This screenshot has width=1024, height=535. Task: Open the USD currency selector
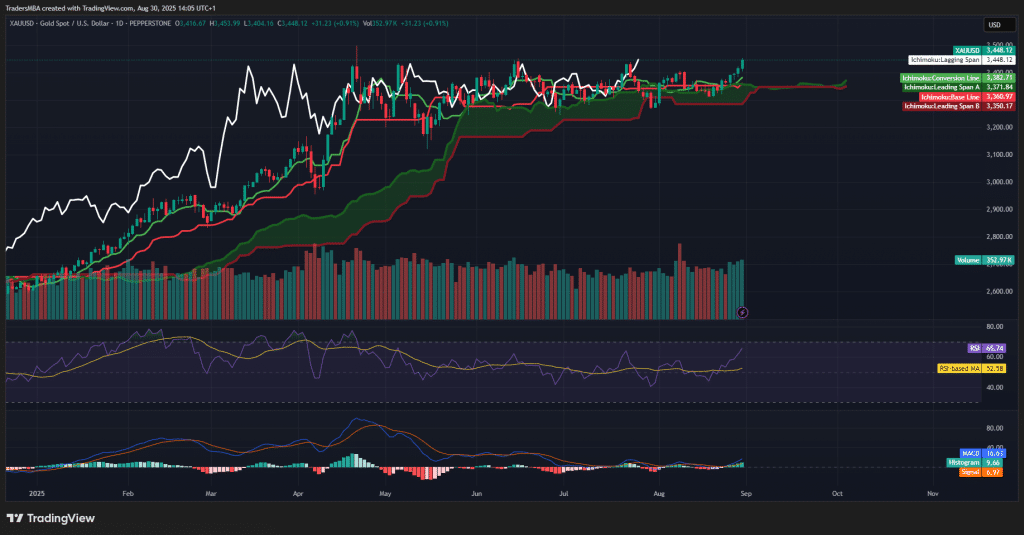pyautogui.click(x=995, y=25)
